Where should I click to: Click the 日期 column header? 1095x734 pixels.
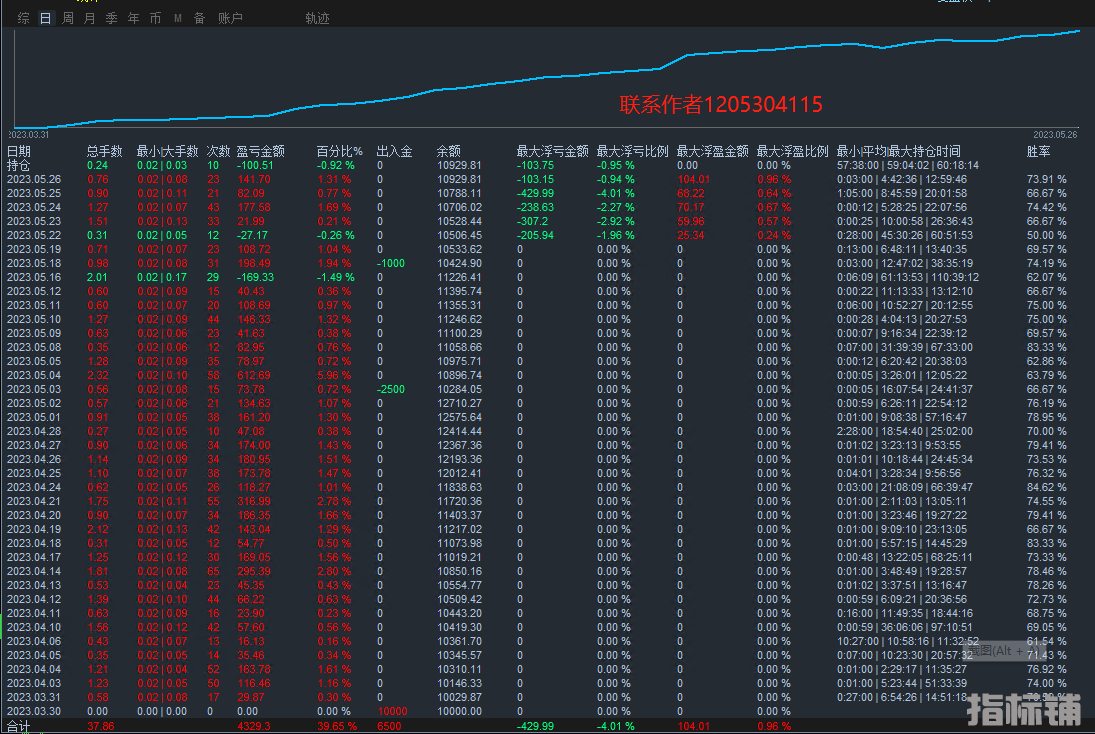(x=19, y=151)
